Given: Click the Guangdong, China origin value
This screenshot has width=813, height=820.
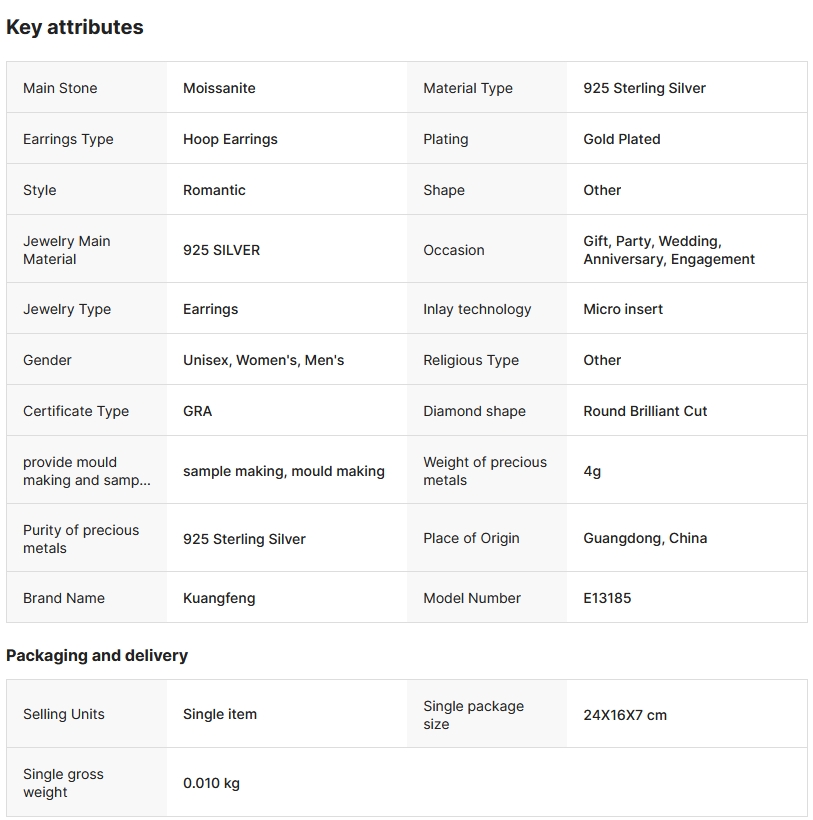Looking at the screenshot, I should pyautogui.click(x=645, y=538).
